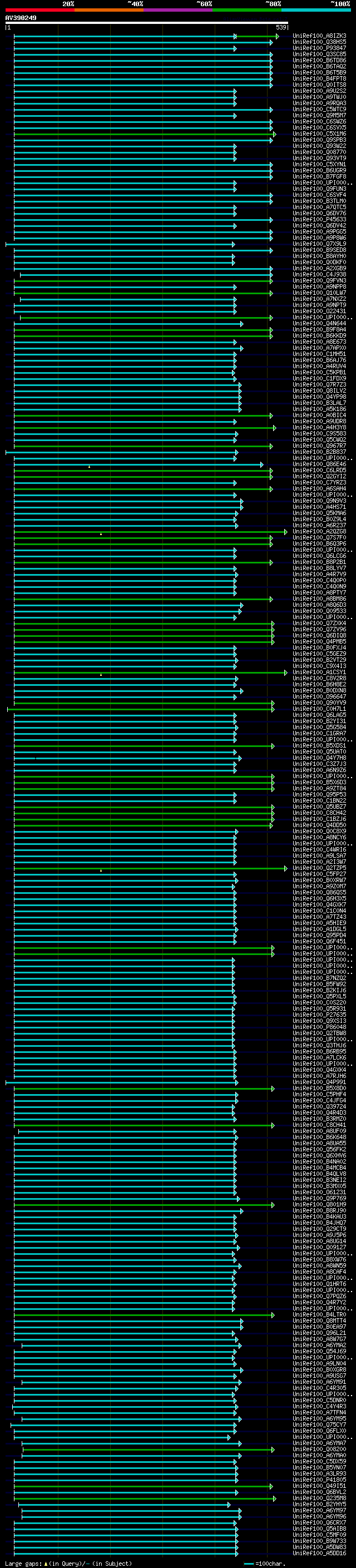The width and height of the screenshot is (356, 1568).
Task: Click hit label UniRef100_C9S583
Action: (x=319, y=433)
